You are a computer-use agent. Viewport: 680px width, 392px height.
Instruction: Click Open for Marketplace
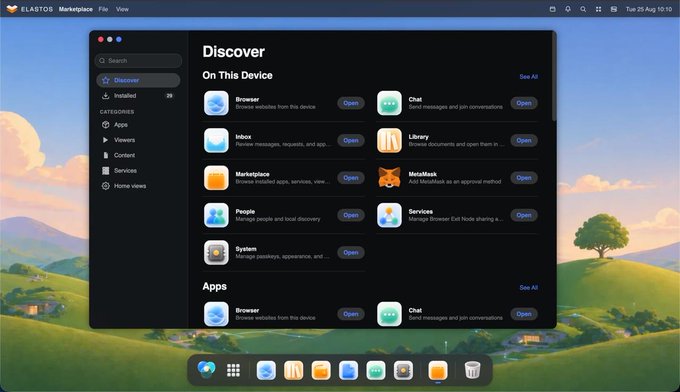point(351,178)
